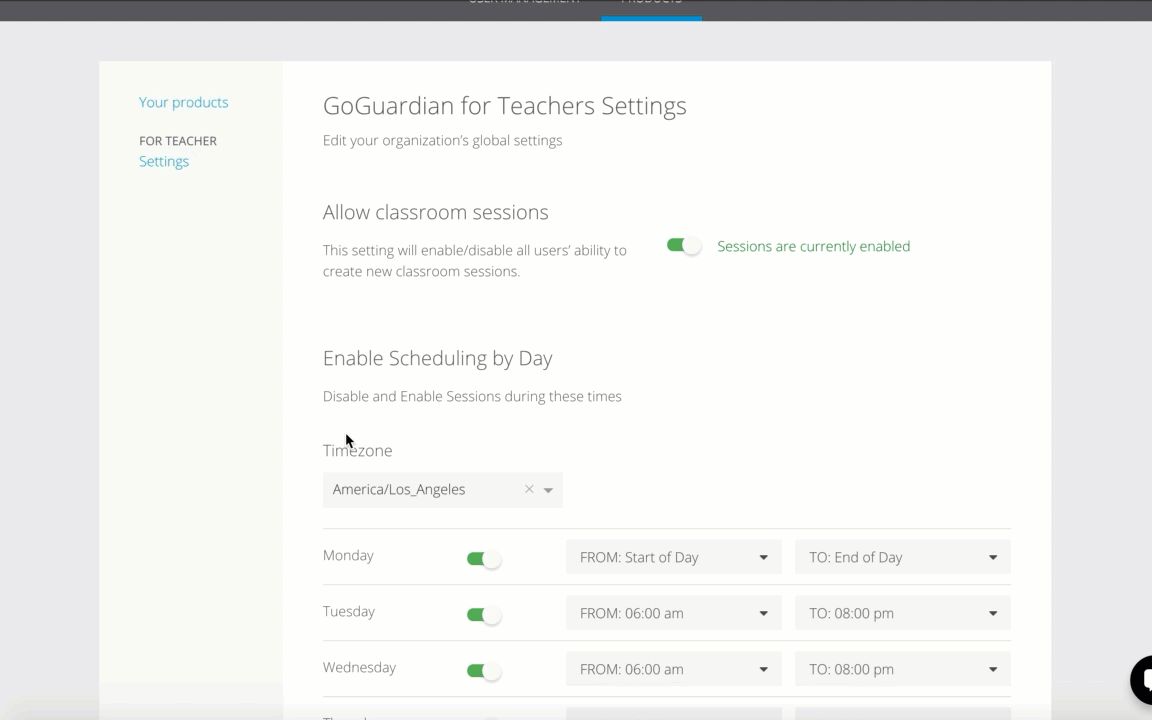Open Tuesday TO: 08:00 pm dropdown

(902, 613)
